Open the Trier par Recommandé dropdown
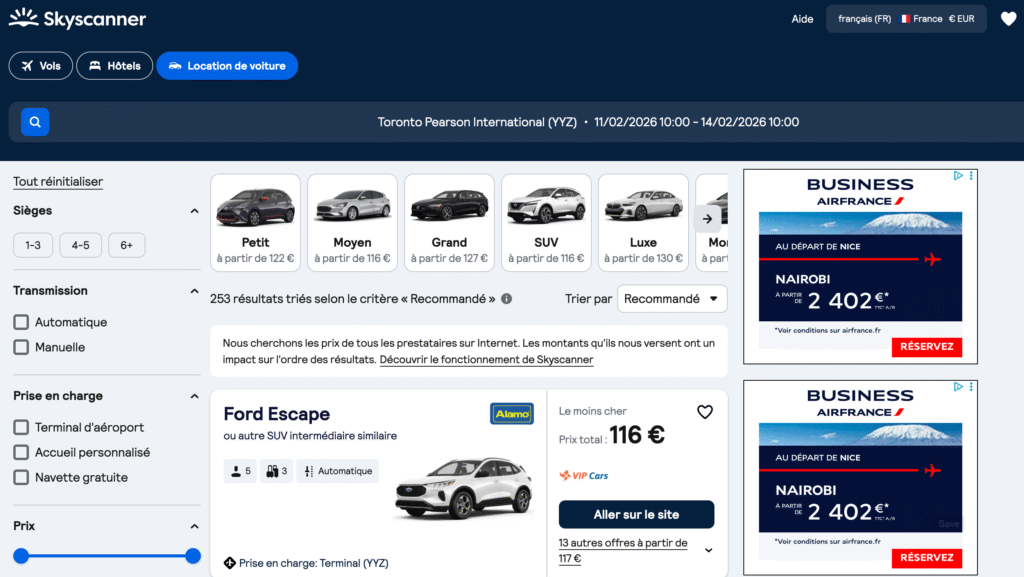This screenshot has width=1024, height=577. click(x=672, y=299)
